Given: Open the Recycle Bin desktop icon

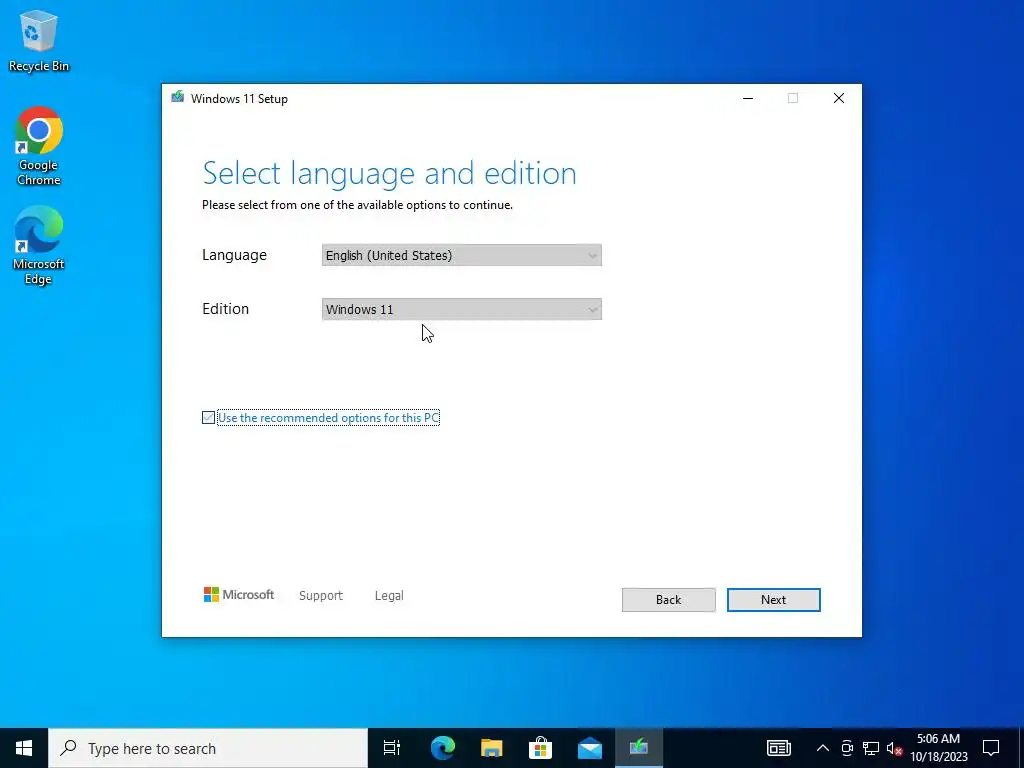Looking at the screenshot, I should point(39,41).
